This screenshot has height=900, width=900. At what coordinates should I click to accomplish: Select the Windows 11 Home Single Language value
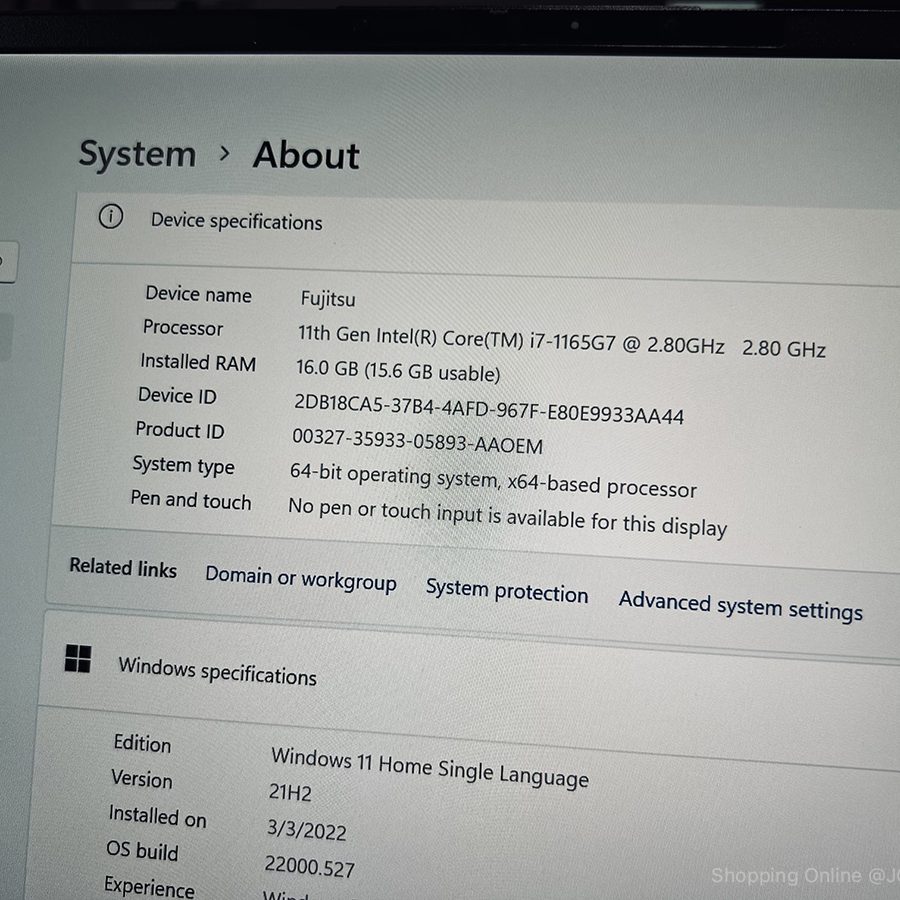(430, 767)
